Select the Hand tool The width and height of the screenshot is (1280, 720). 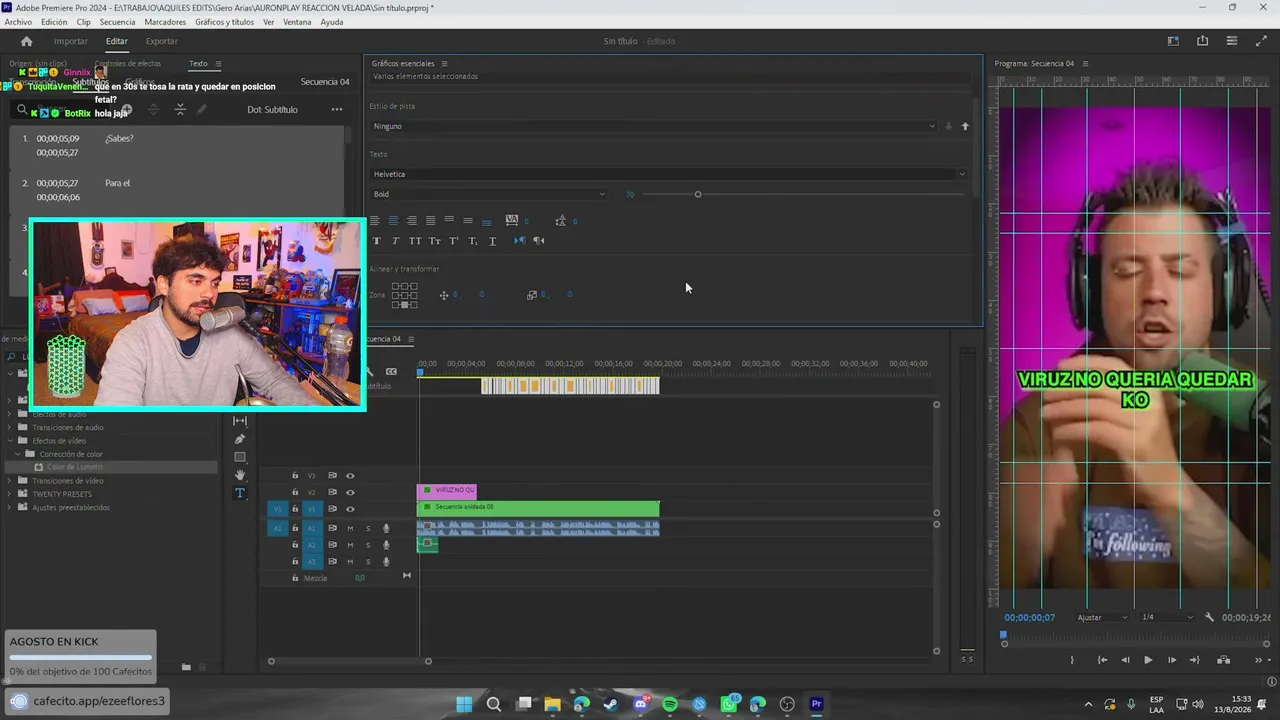[240, 475]
